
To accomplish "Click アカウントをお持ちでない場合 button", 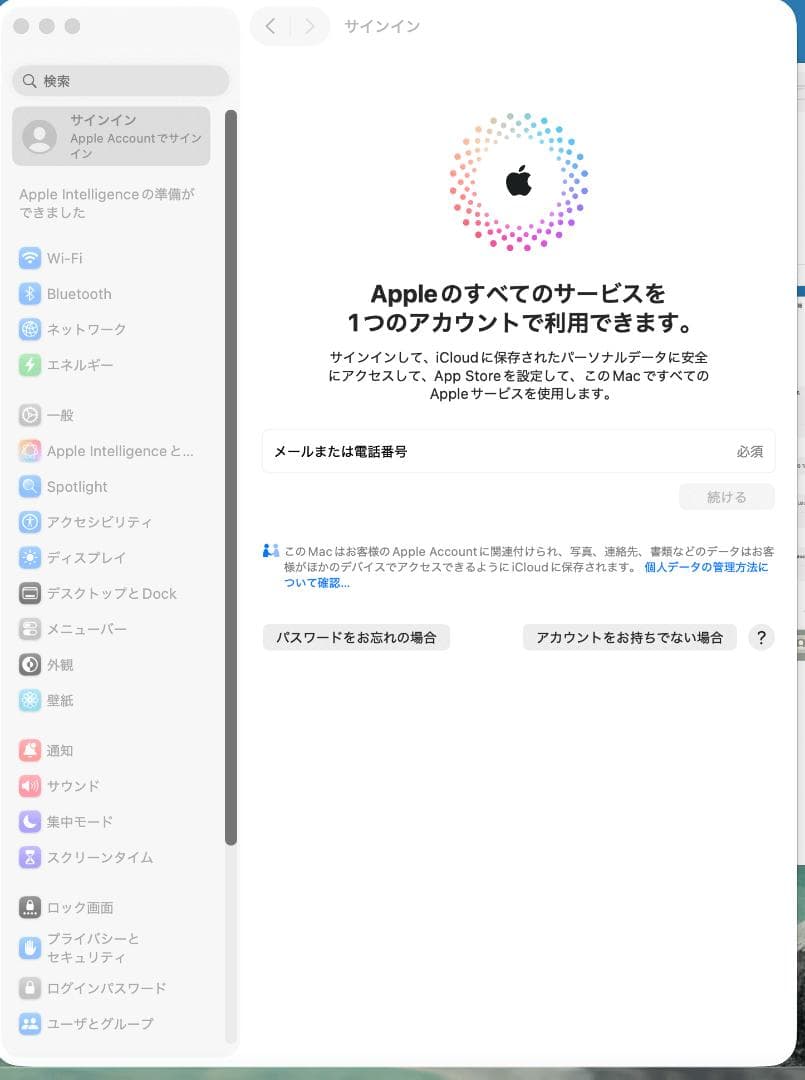I will 629,638.
